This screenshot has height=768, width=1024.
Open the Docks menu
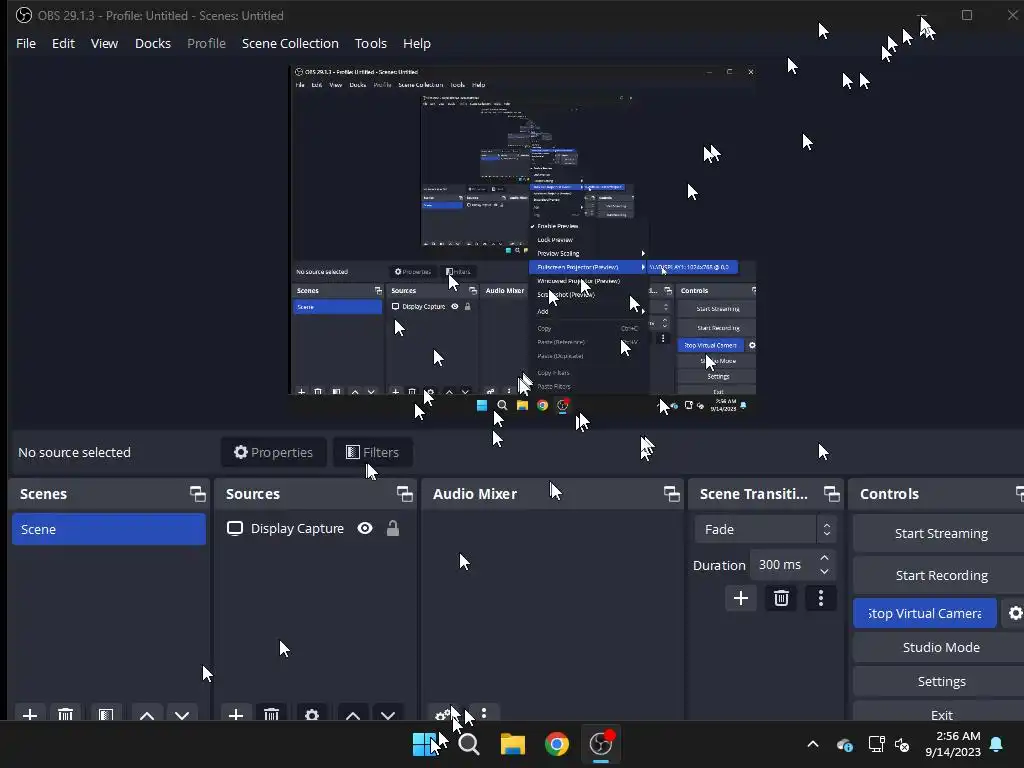pos(153,43)
